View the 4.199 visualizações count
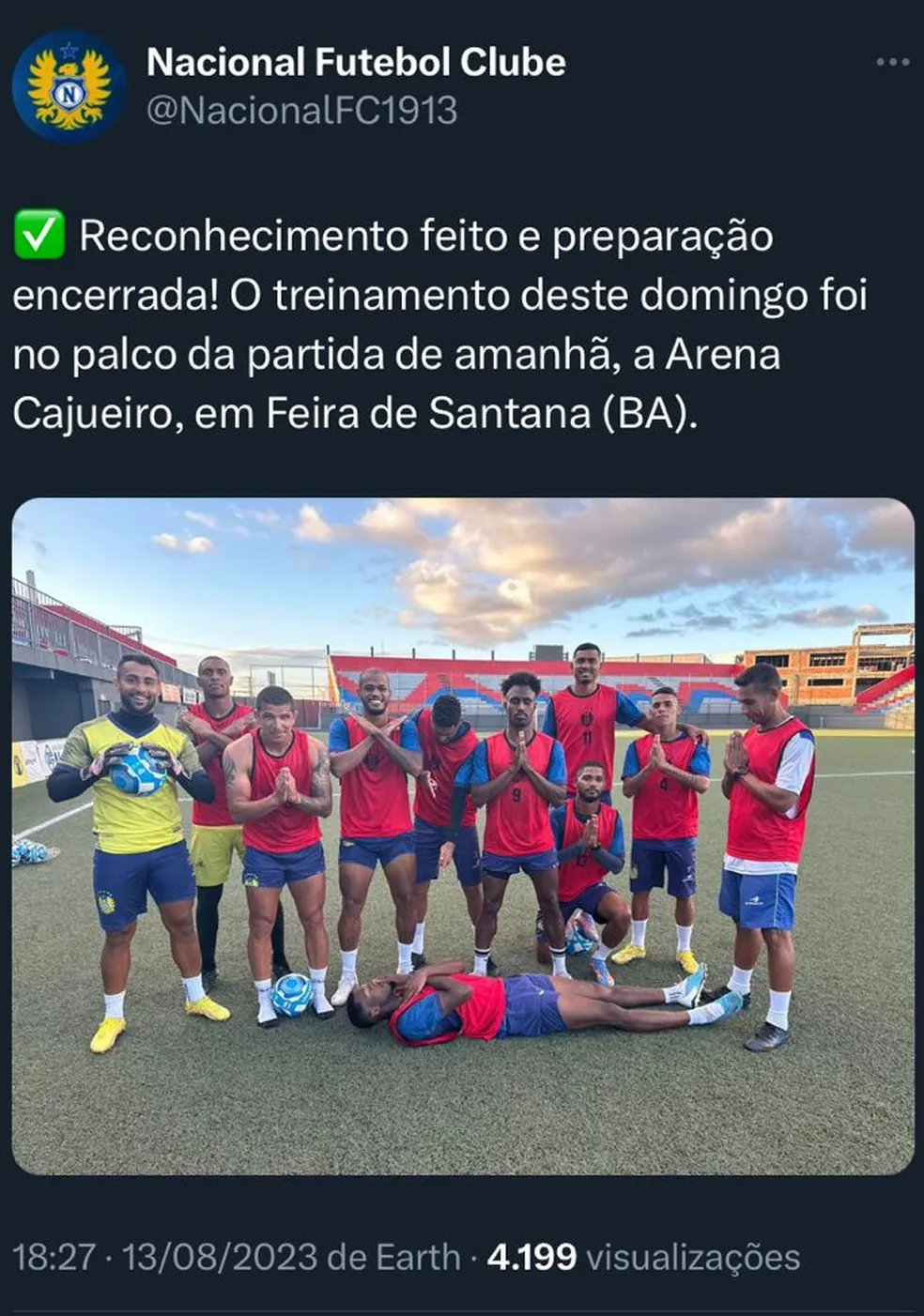Image resolution: width=924 pixels, height=1316 pixels. tap(643, 1257)
